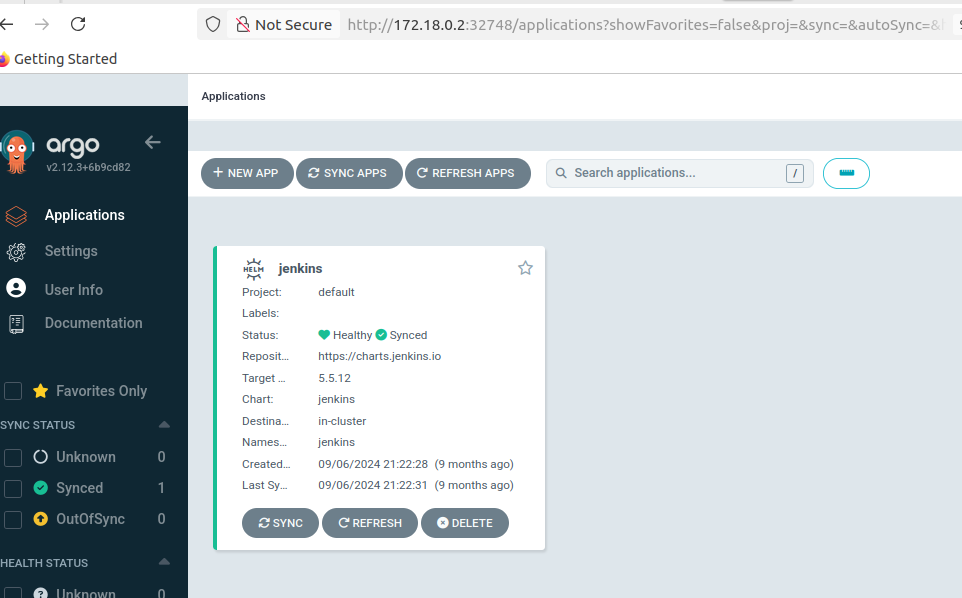The height and width of the screenshot is (598, 962).
Task: Click the Applications layers icon
Action: coord(16,216)
